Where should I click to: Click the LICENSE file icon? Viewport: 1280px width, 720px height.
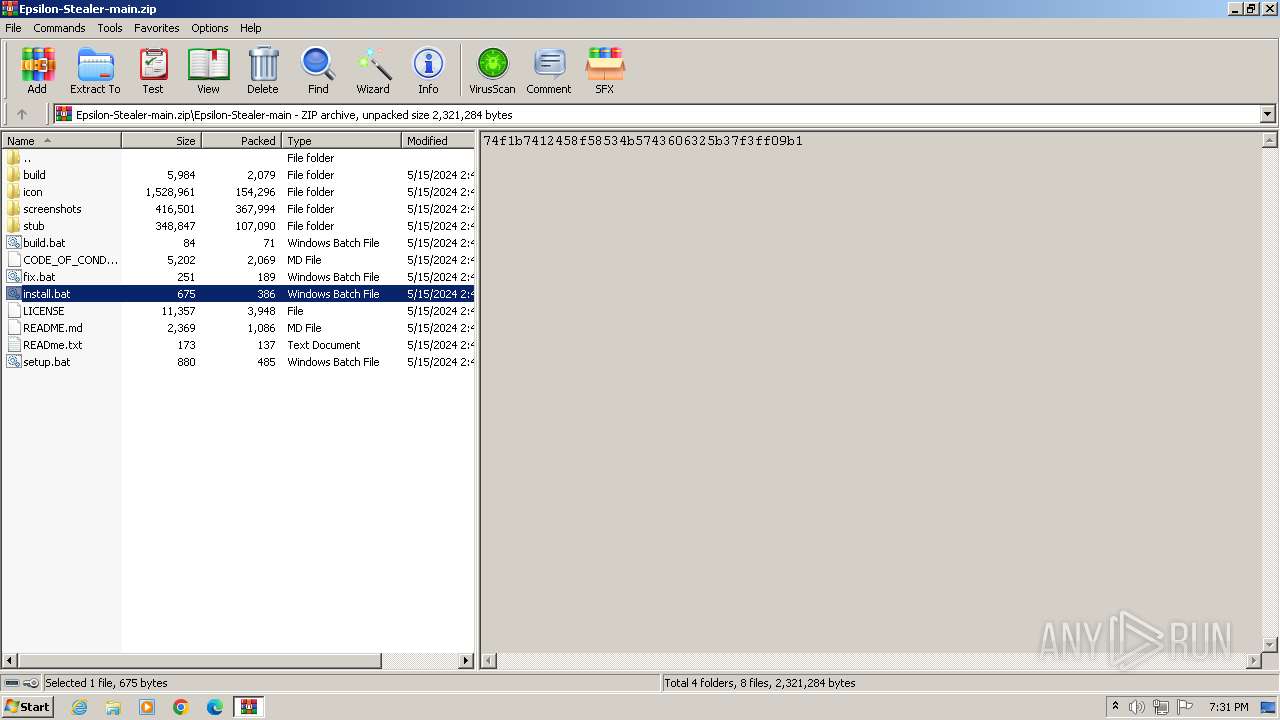pos(13,311)
